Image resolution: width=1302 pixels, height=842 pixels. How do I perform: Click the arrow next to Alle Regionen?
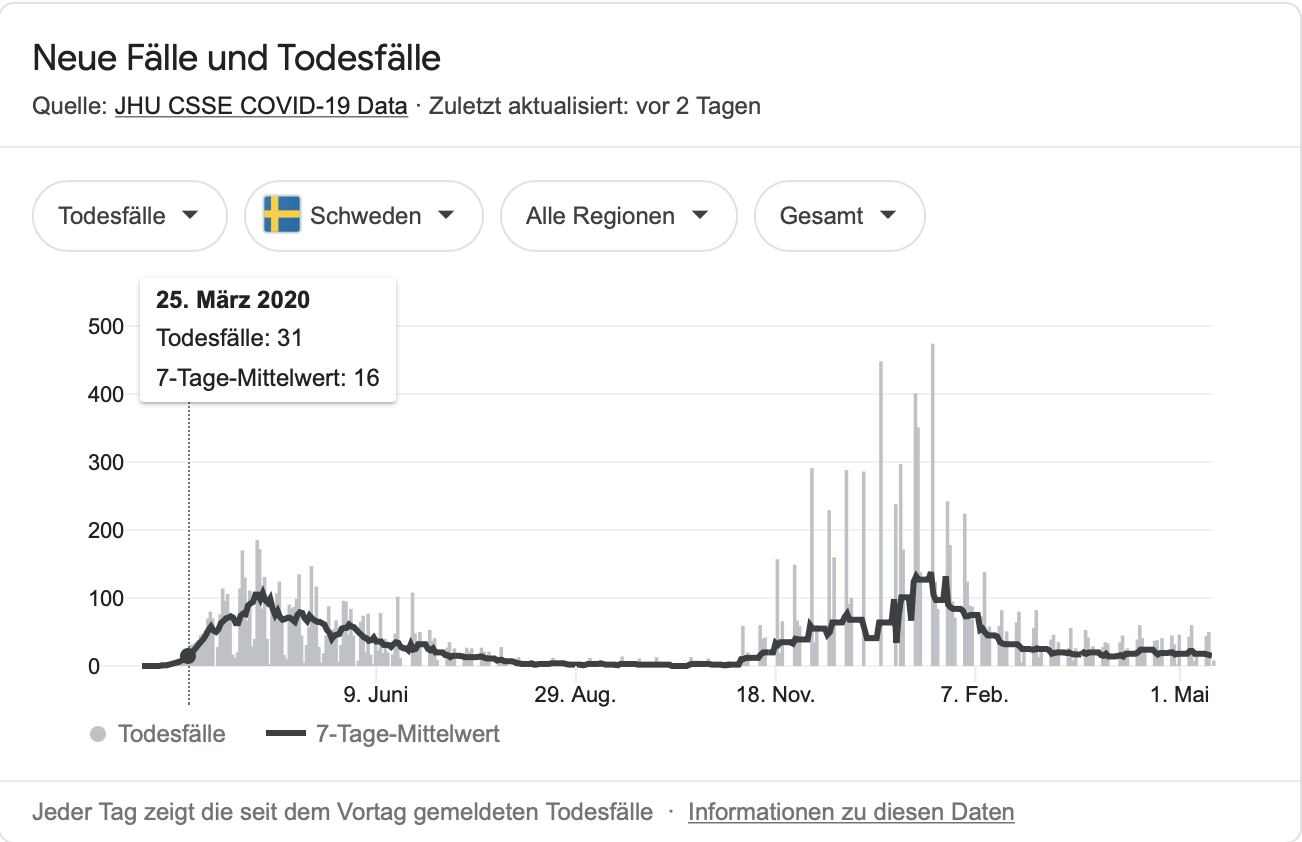(700, 215)
